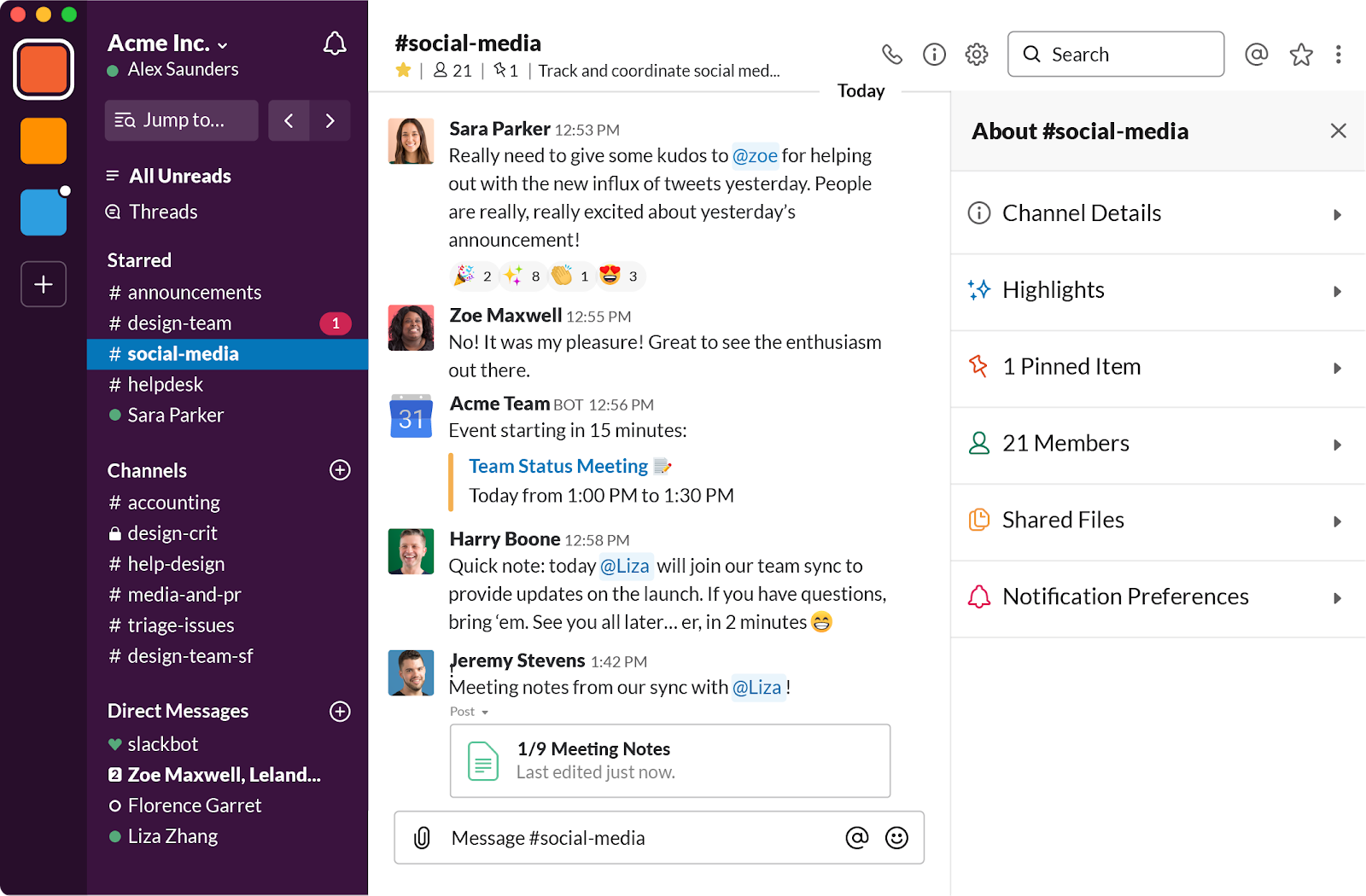Select #accounting channel
The image size is (1366, 896).
pos(227,503)
